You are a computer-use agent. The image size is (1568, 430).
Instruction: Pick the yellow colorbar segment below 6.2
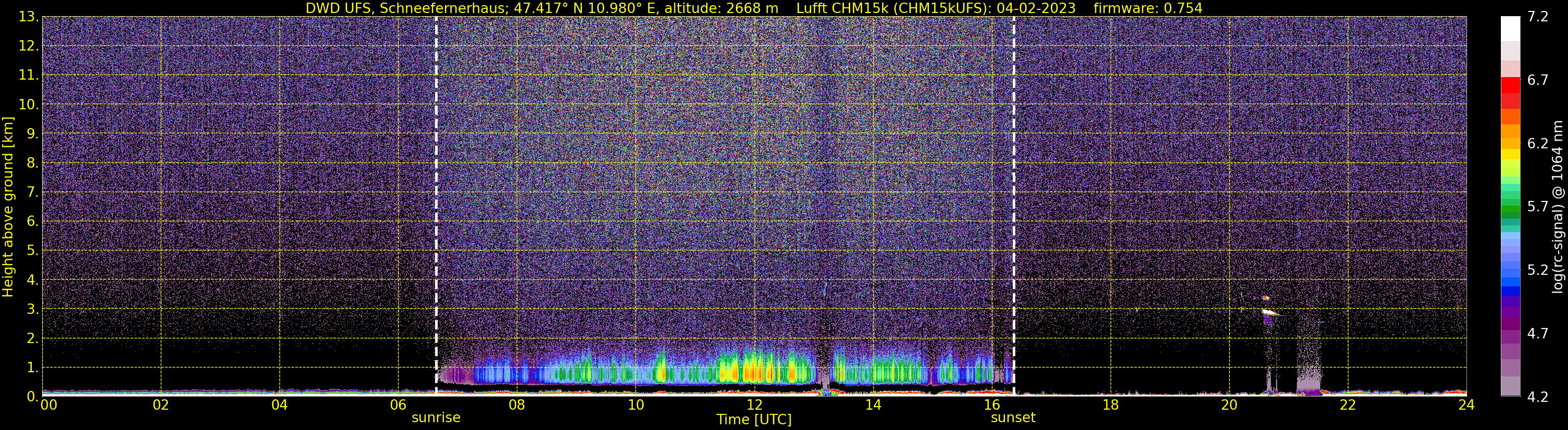[1510, 154]
